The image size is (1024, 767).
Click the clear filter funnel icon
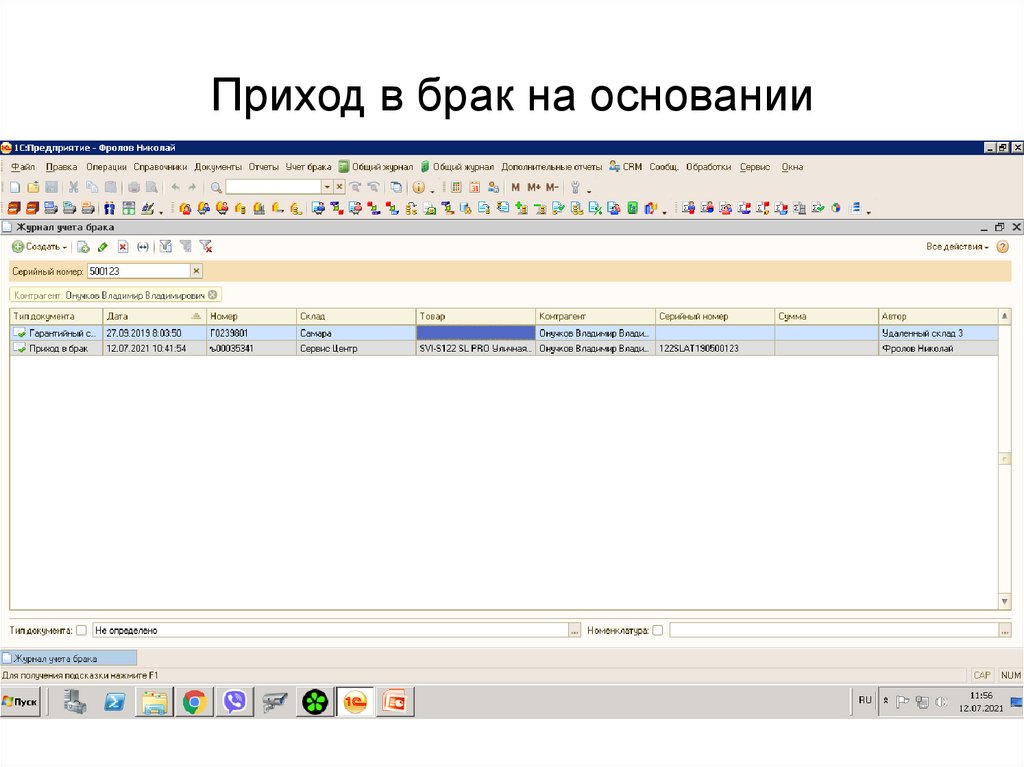[205, 246]
